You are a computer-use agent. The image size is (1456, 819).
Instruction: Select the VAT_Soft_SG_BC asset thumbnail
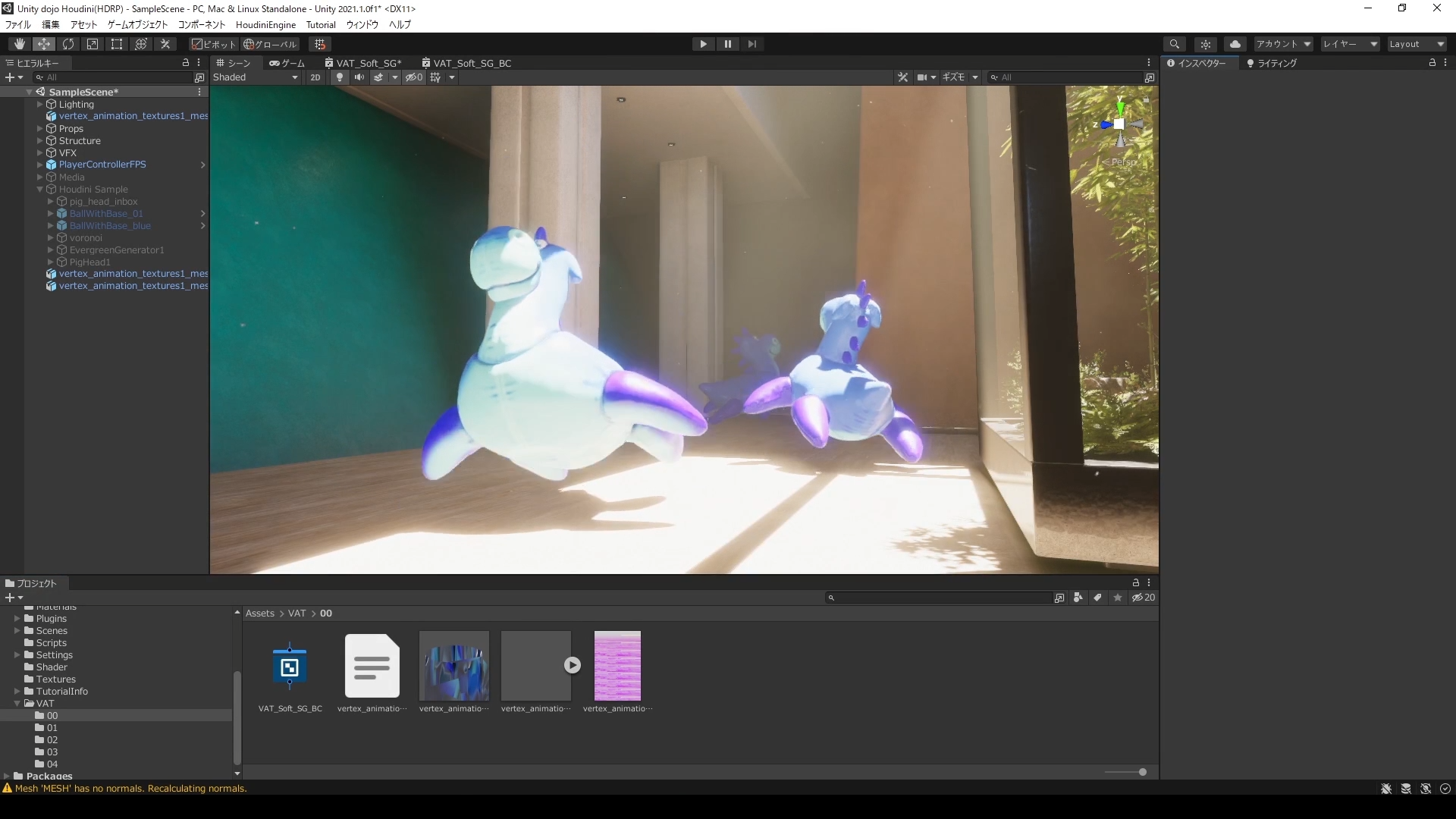(x=290, y=667)
